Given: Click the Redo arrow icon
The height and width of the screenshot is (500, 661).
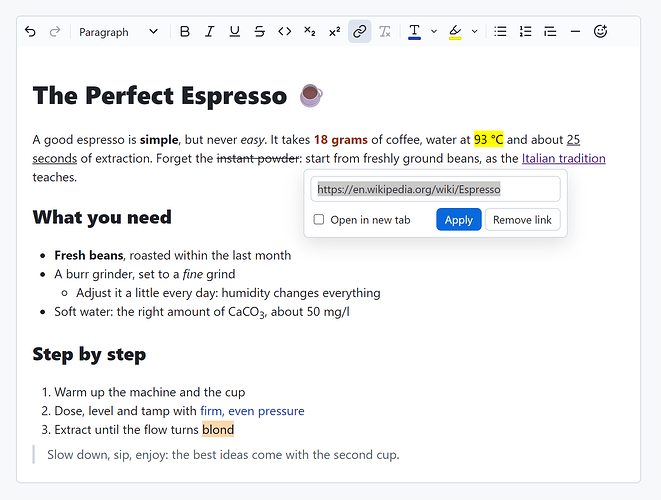Looking at the screenshot, I should pyautogui.click(x=55, y=32).
